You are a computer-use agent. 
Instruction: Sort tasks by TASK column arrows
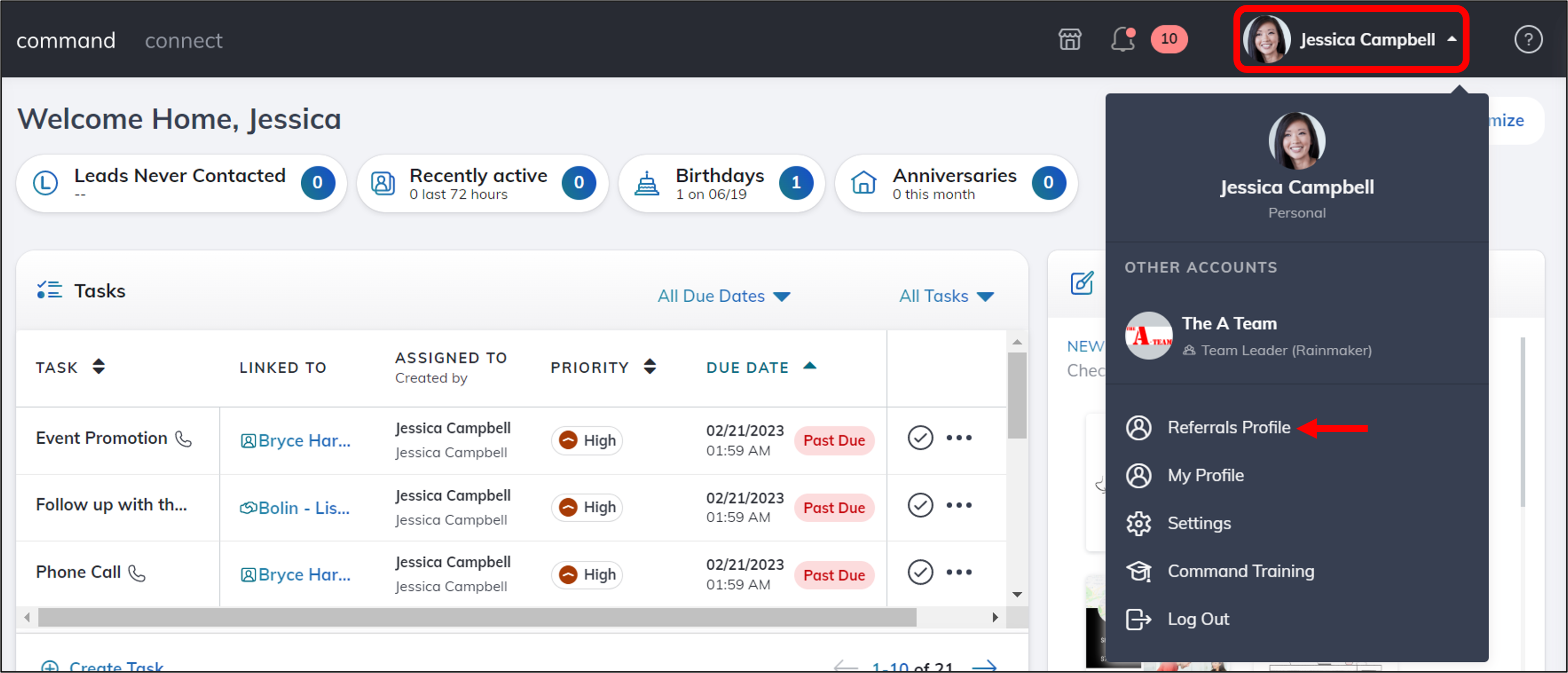pos(98,367)
